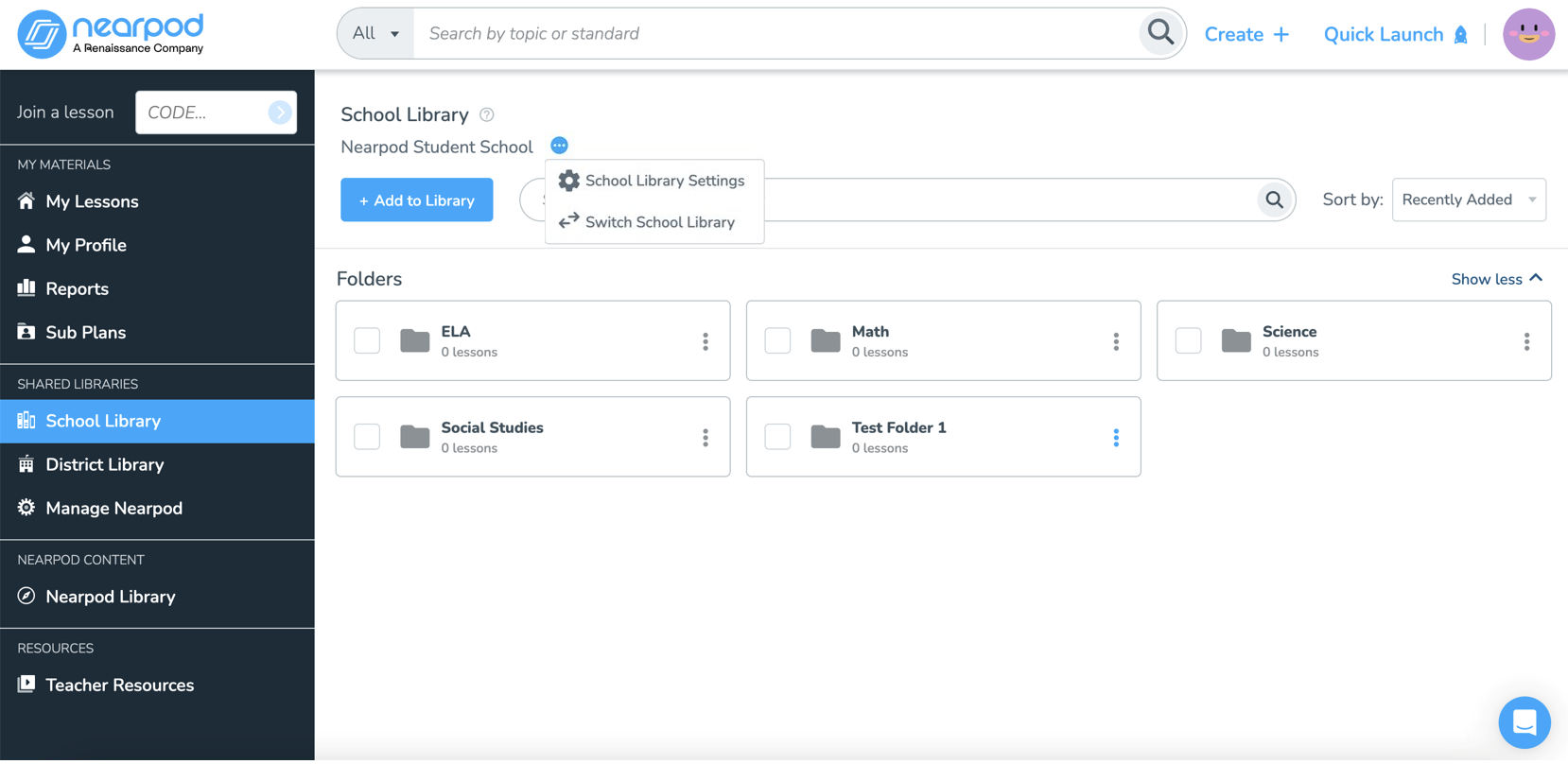
Task: Focus the search by topic or standard field
Action: pyautogui.click(x=775, y=33)
